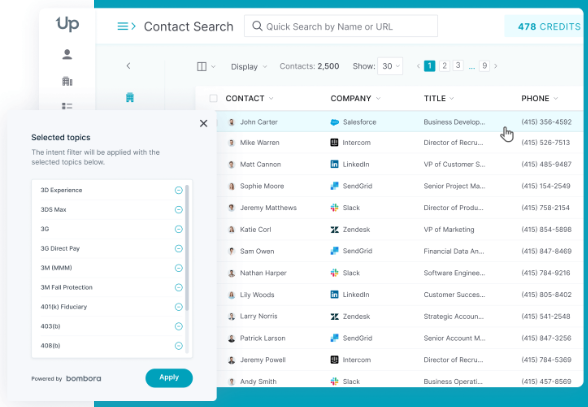Image resolution: width=588 pixels, height=407 pixels.
Task: Click the previous page arrow
Action: click(418, 66)
